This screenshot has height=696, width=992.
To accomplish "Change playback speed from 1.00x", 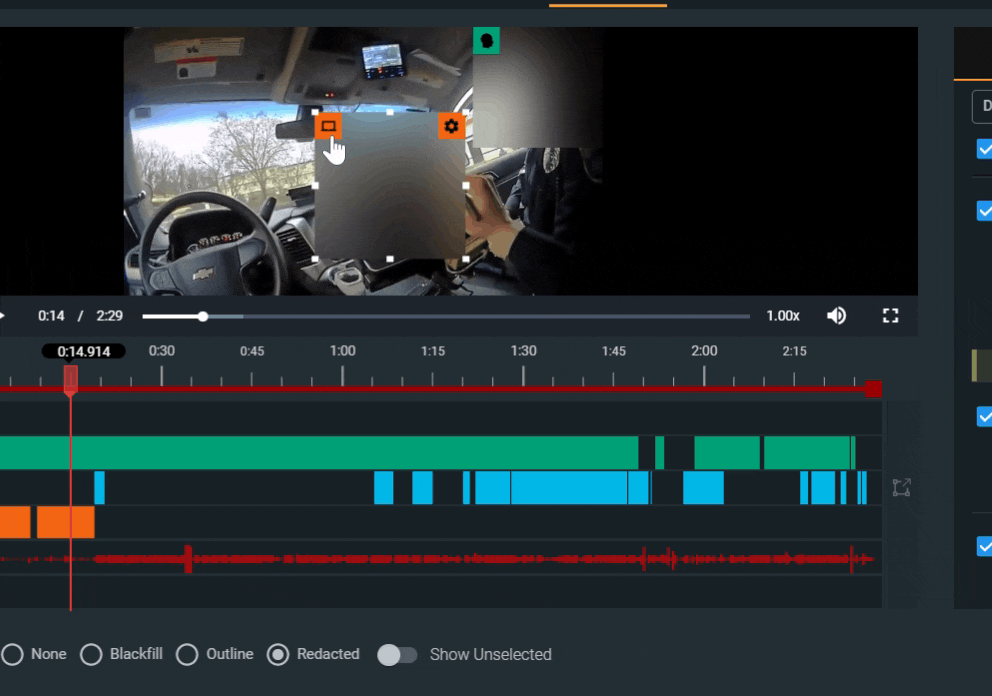I will pyautogui.click(x=783, y=315).
